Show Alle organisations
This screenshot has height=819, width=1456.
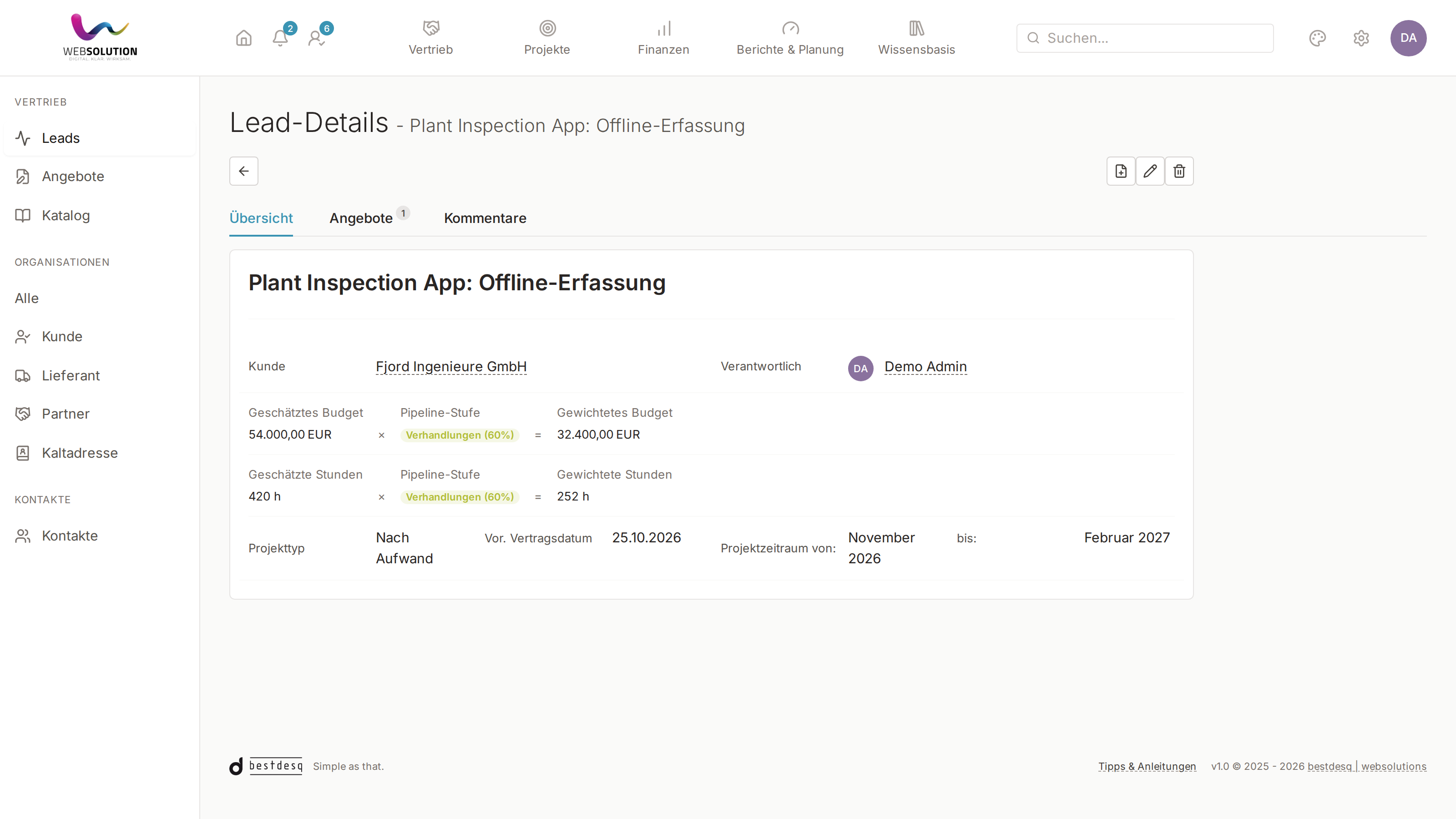26,298
